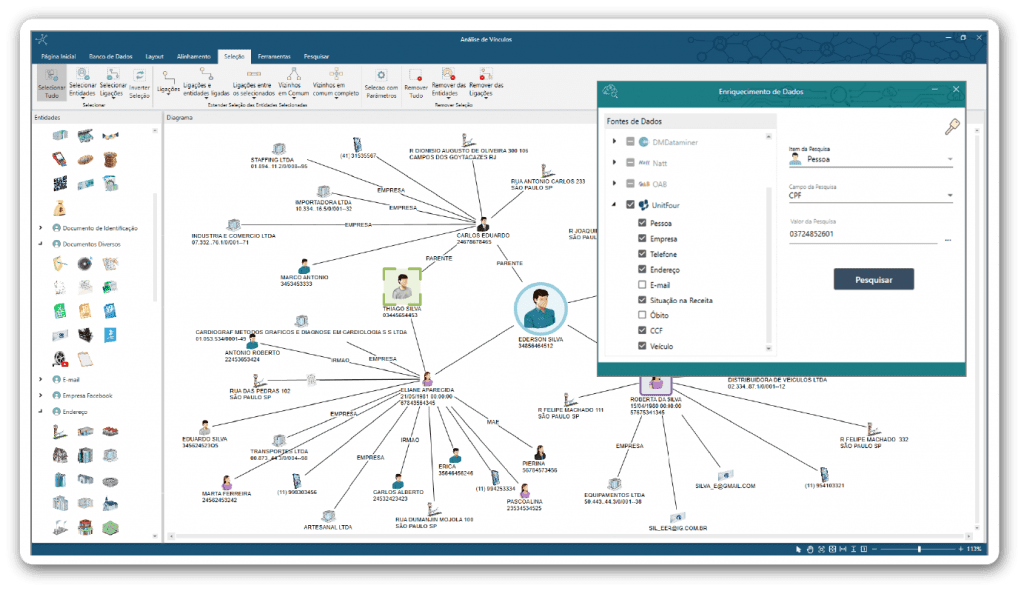Click the Pesquisar button
The width and height of the screenshot is (1024, 591).
tap(873, 280)
